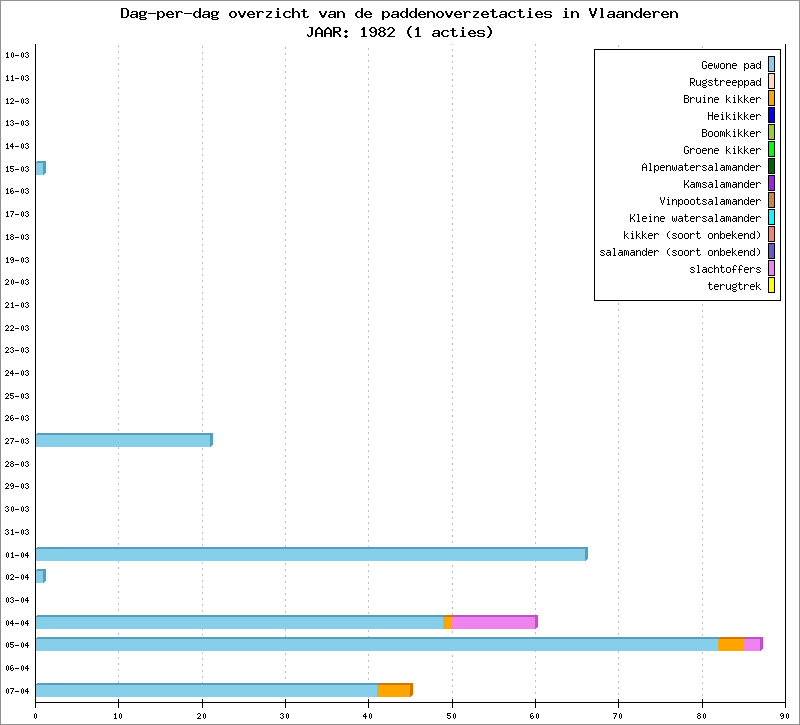Click the 10-03 date label on y-axis

17,55
